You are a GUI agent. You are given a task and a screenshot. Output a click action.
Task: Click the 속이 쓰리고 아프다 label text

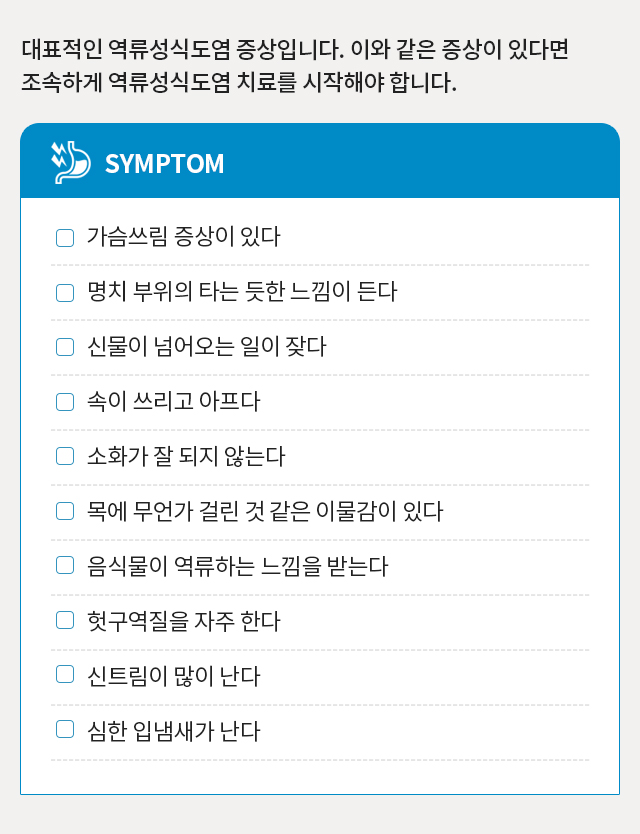click(173, 403)
